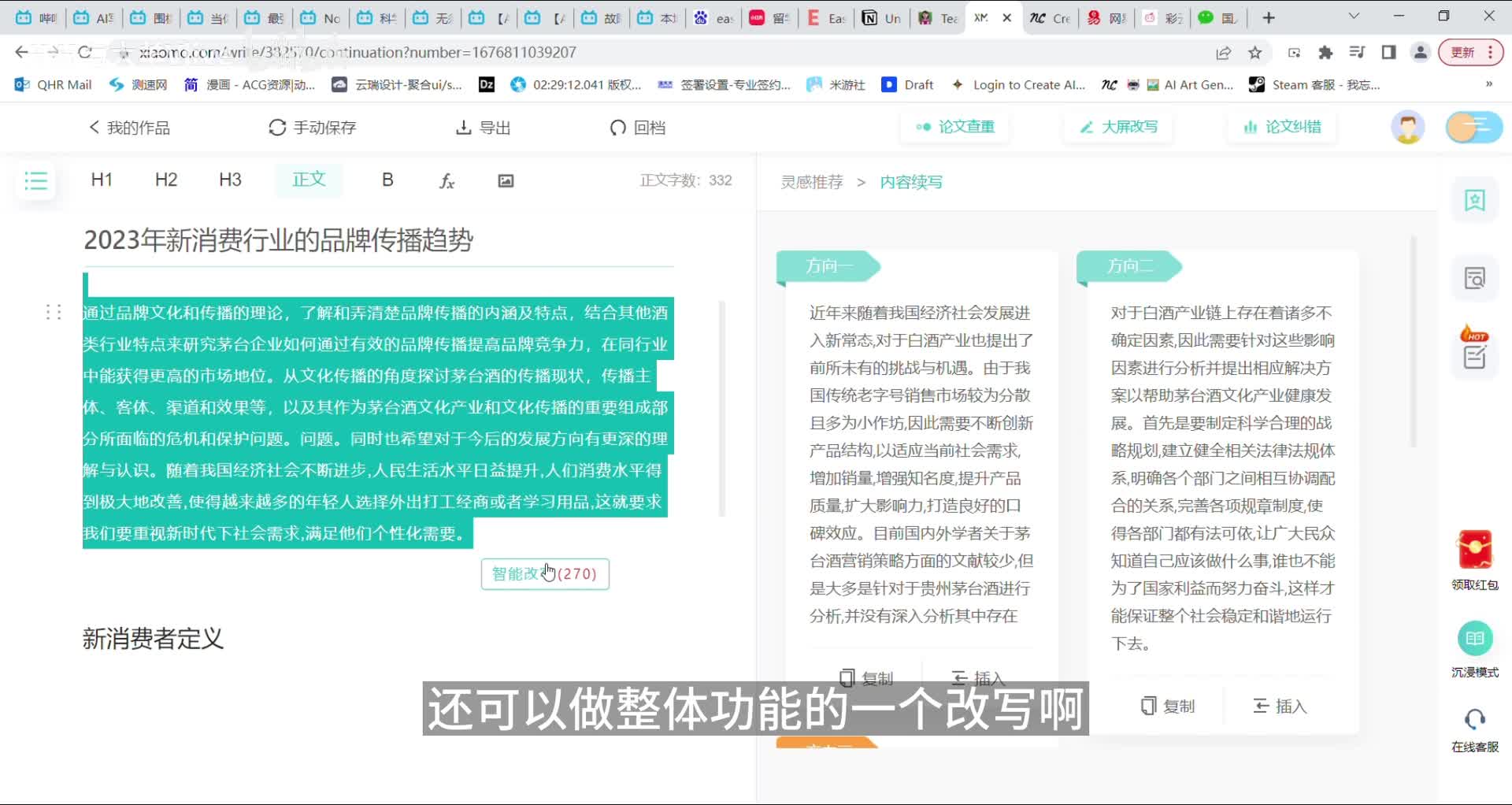Open the bookmark panel icon in right sidebar
The image size is (1512, 805).
1474,201
